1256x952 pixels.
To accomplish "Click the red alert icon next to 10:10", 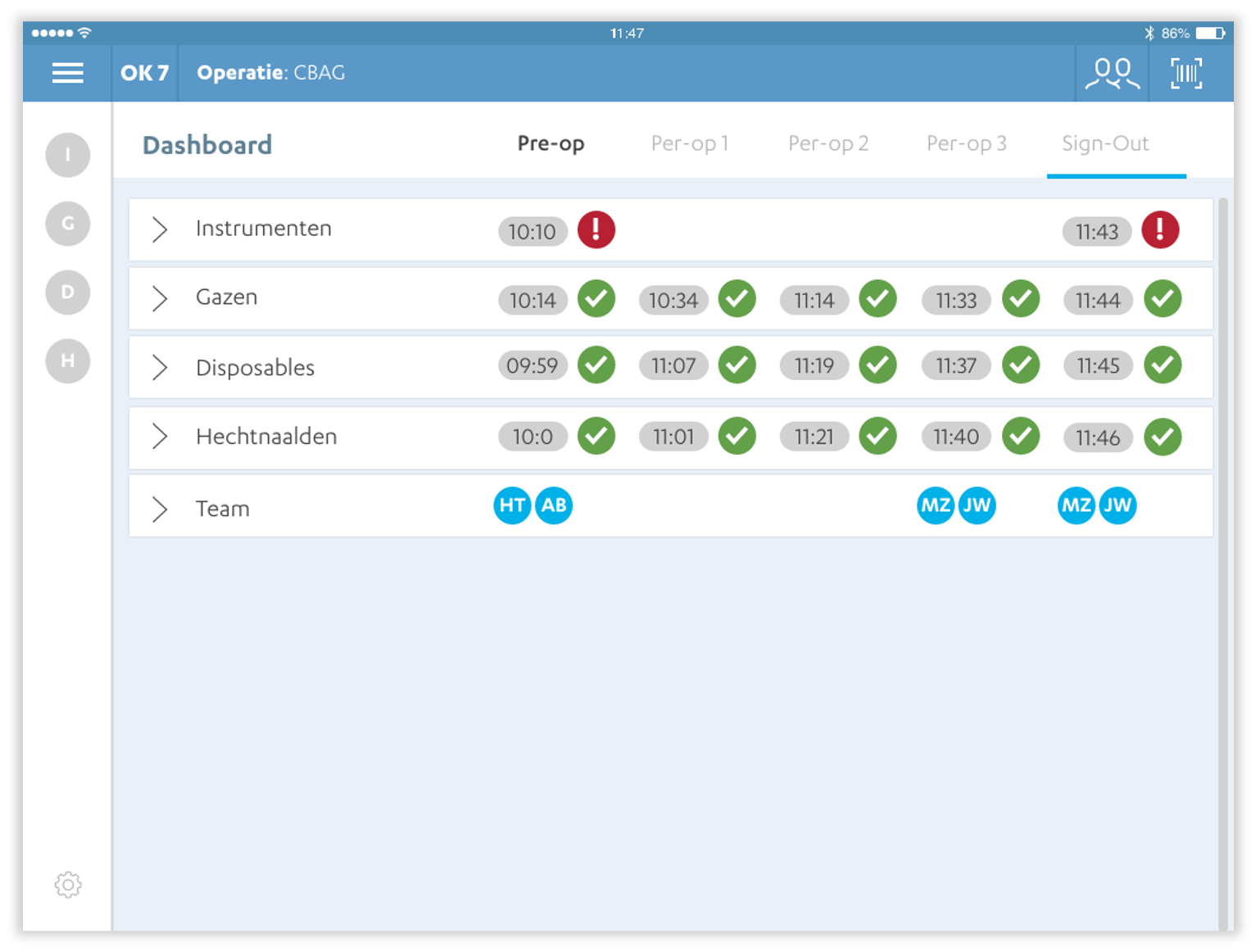I will [596, 230].
